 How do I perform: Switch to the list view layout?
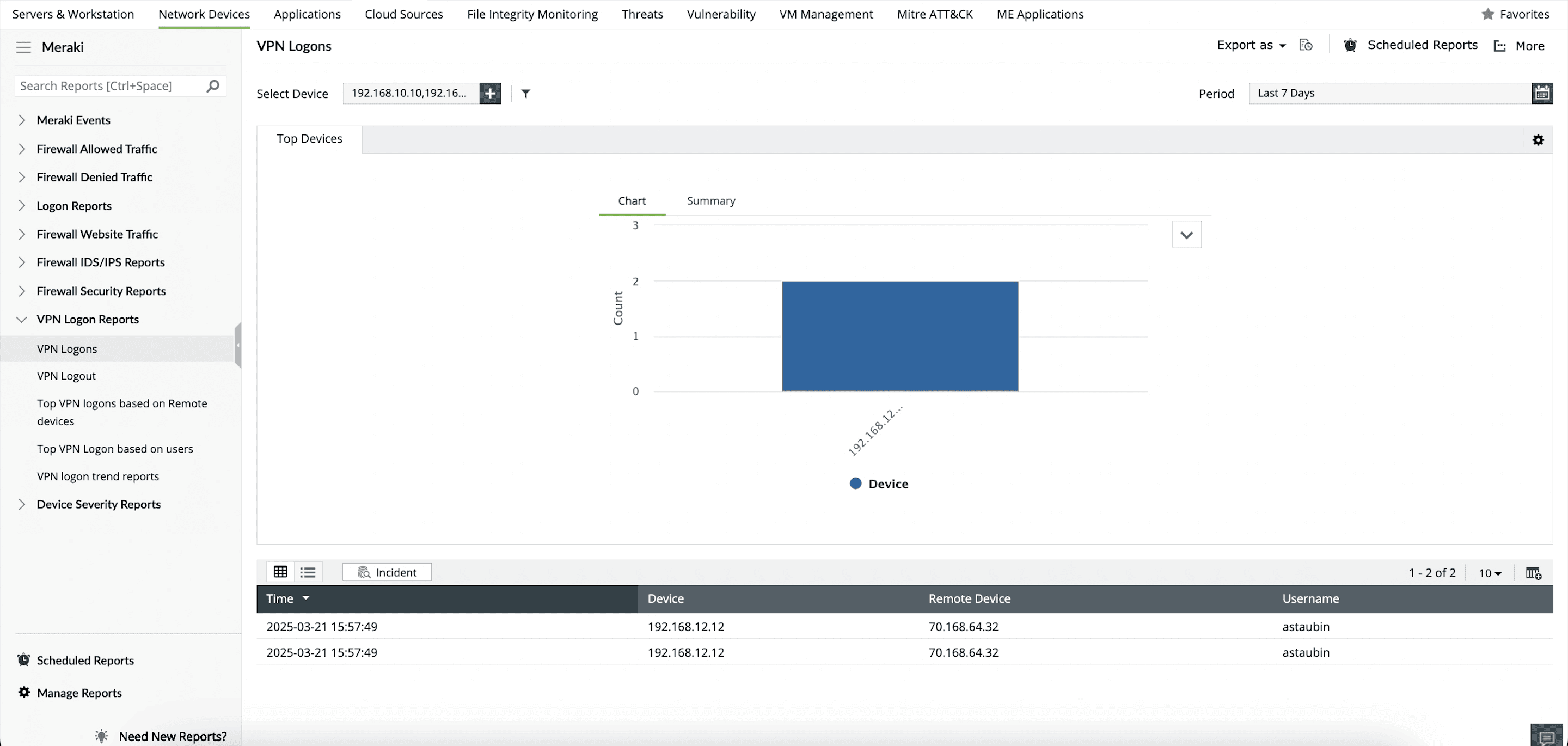pyautogui.click(x=308, y=572)
